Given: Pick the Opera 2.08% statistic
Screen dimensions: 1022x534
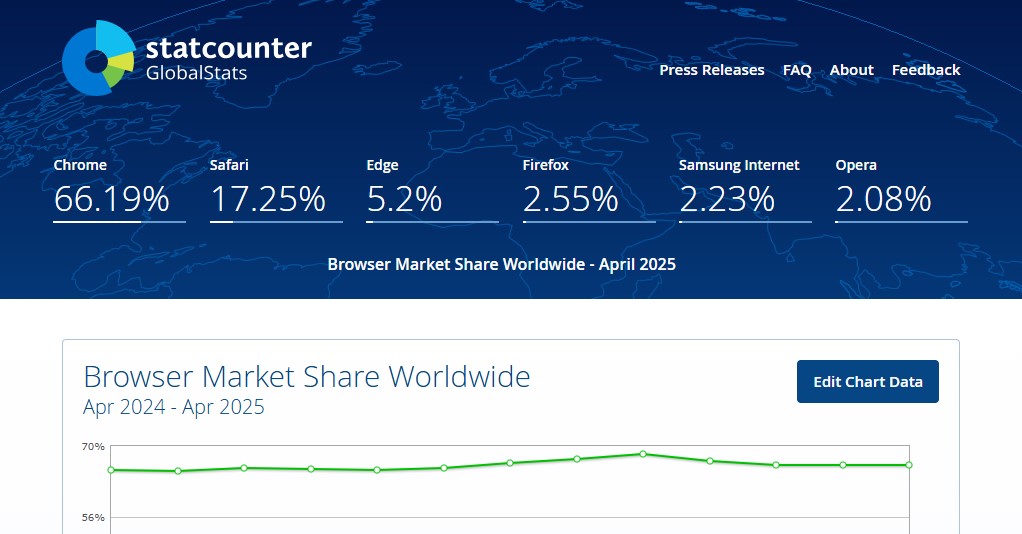Looking at the screenshot, I should coord(883,199).
